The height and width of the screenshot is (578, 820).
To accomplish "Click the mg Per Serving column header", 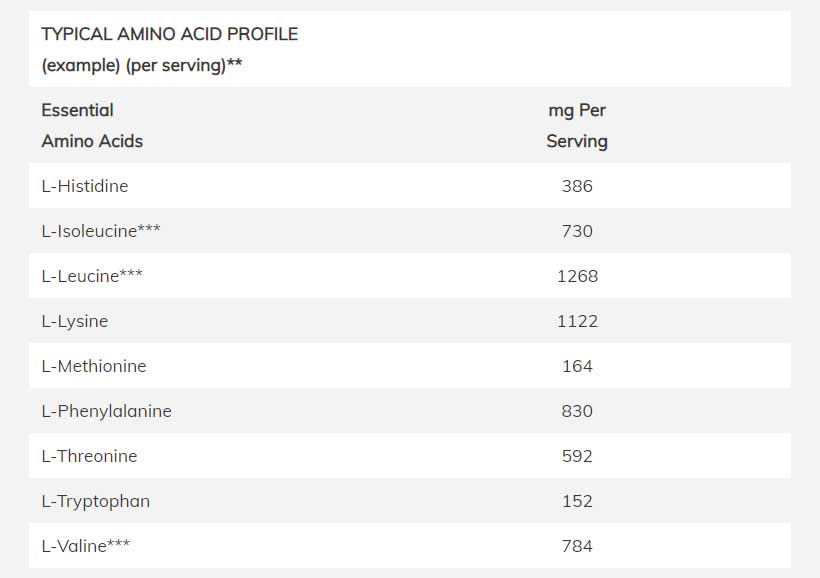I will pyautogui.click(x=577, y=126).
